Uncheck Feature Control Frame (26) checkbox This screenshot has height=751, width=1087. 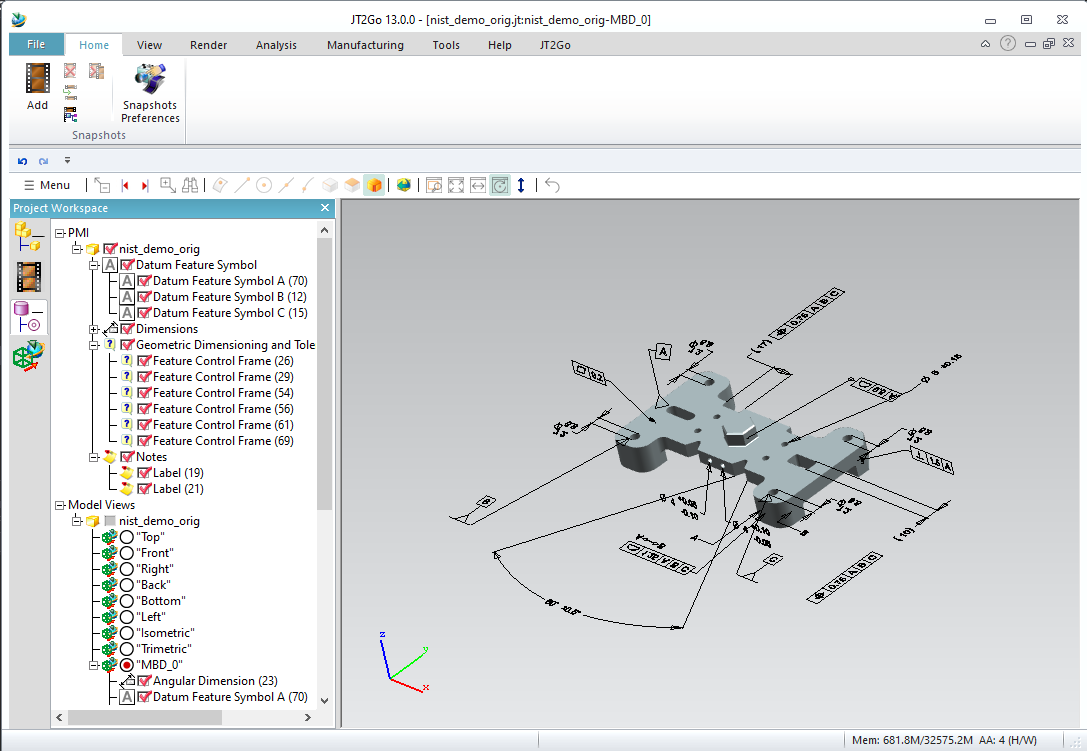[x=145, y=361]
